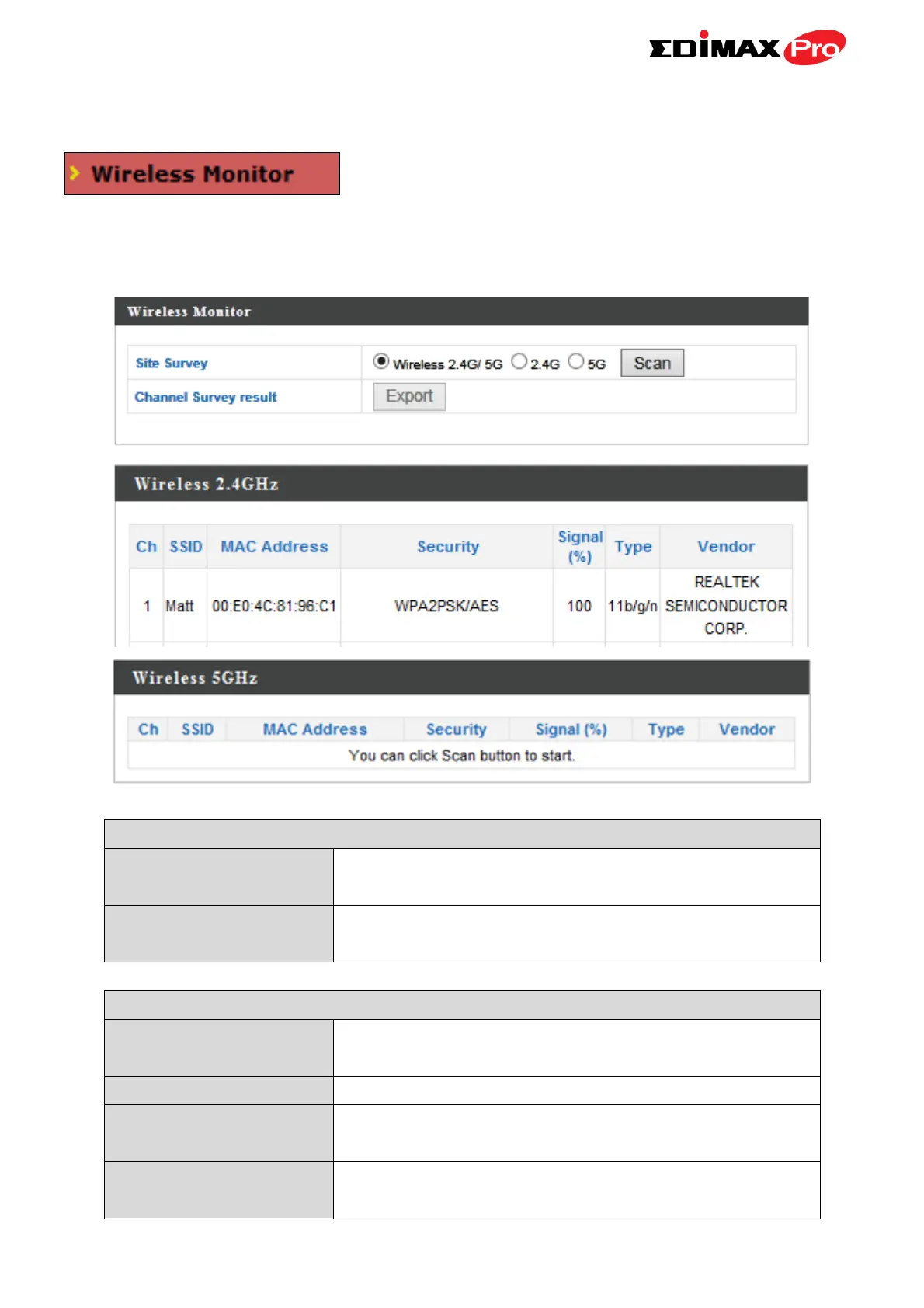Viewport: 924px width, 1308px height.
Task: Click Type column header in 5GHz table
Action: click(666, 729)
